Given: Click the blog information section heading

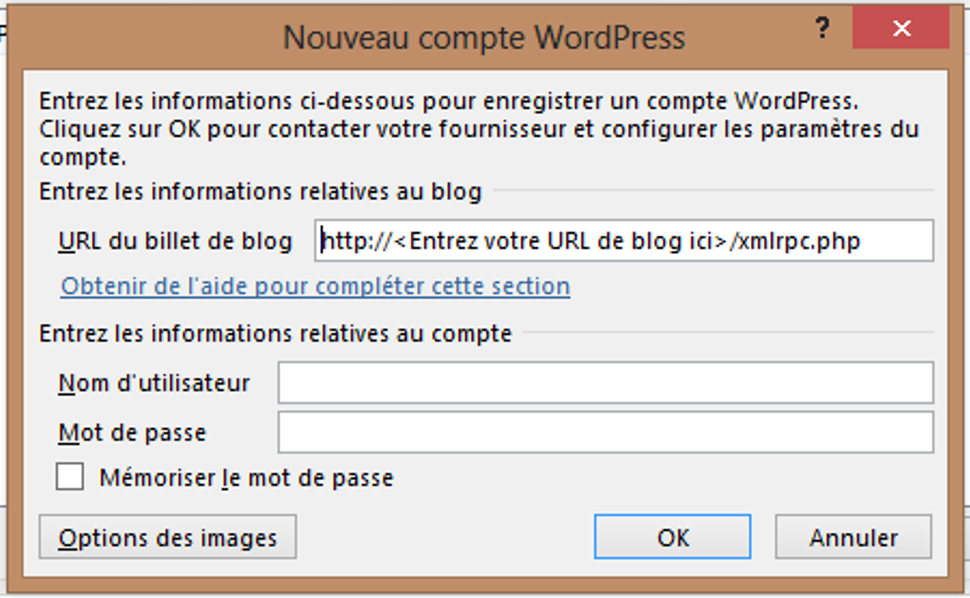Looking at the screenshot, I should click(x=260, y=191).
